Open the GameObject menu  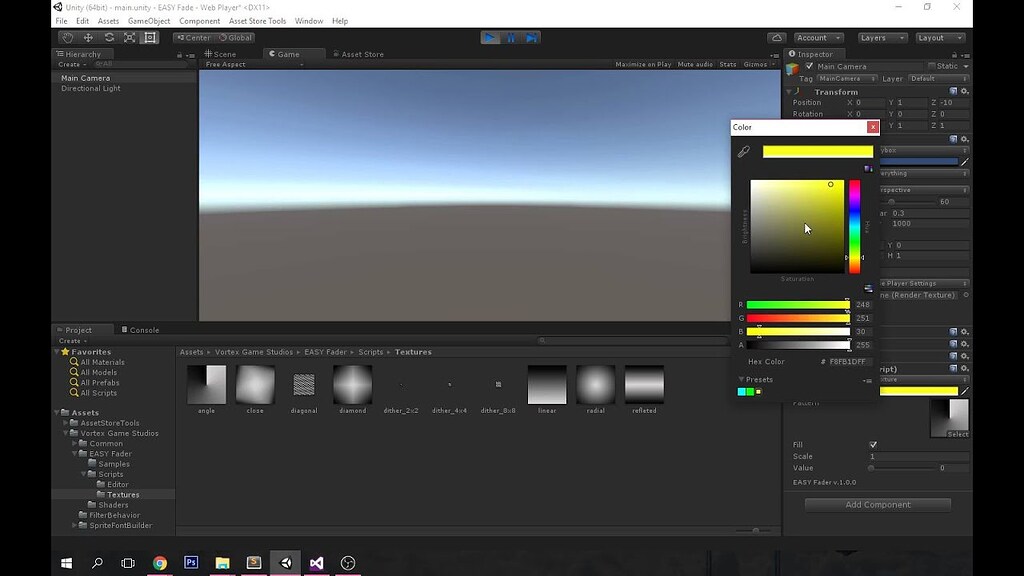click(147, 20)
